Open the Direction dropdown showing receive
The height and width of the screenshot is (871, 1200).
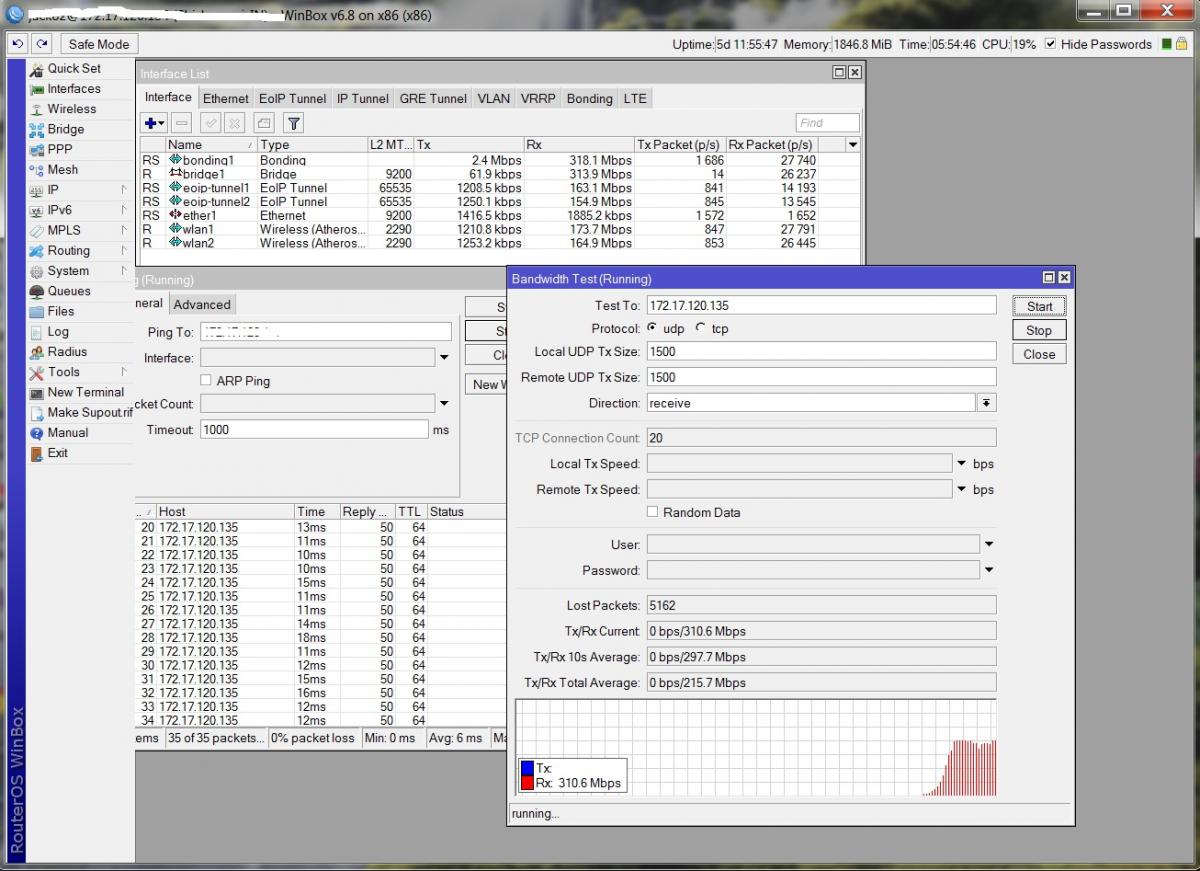(x=986, y=403)
